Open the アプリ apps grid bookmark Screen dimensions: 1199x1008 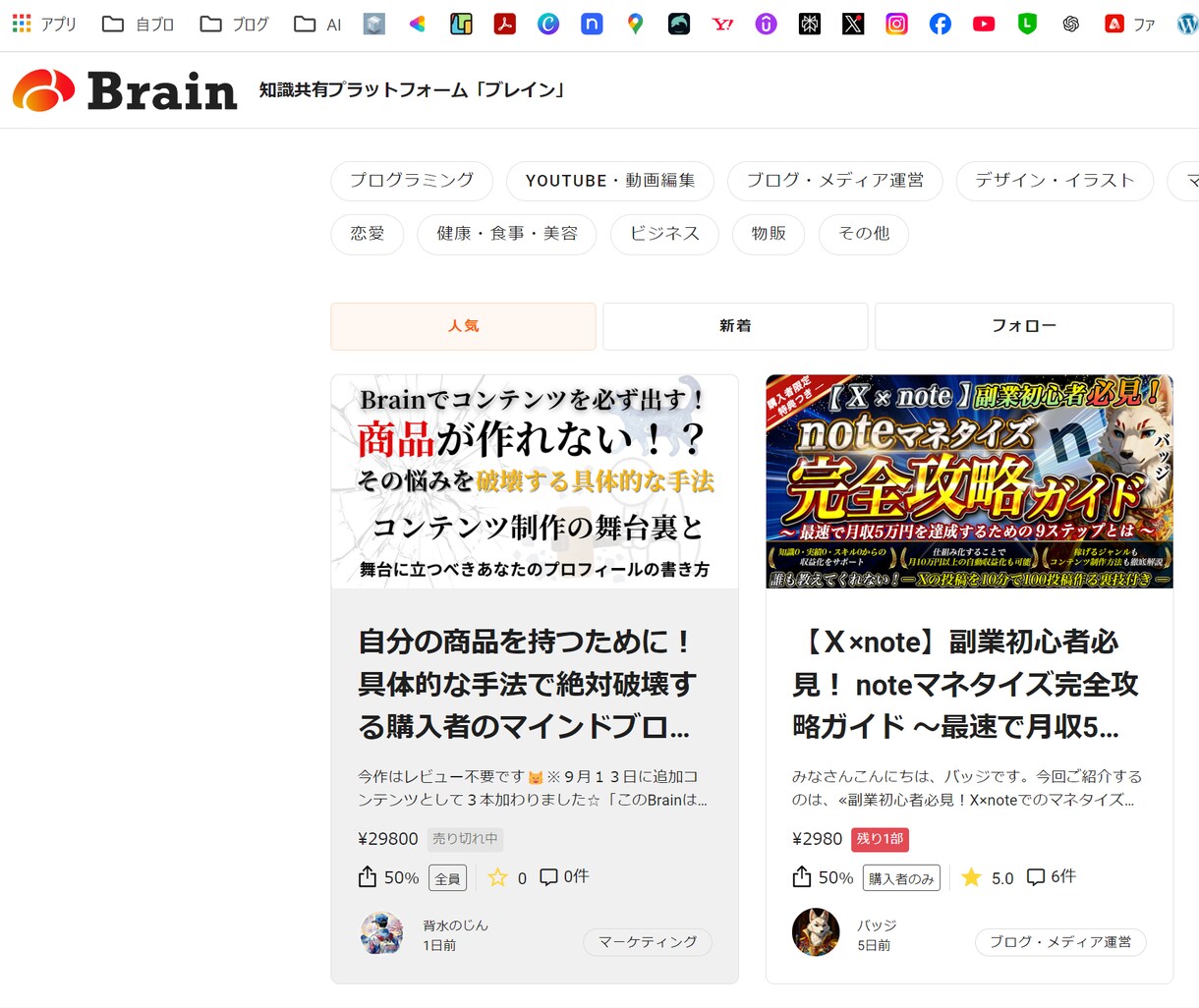(x=44, y=24)
